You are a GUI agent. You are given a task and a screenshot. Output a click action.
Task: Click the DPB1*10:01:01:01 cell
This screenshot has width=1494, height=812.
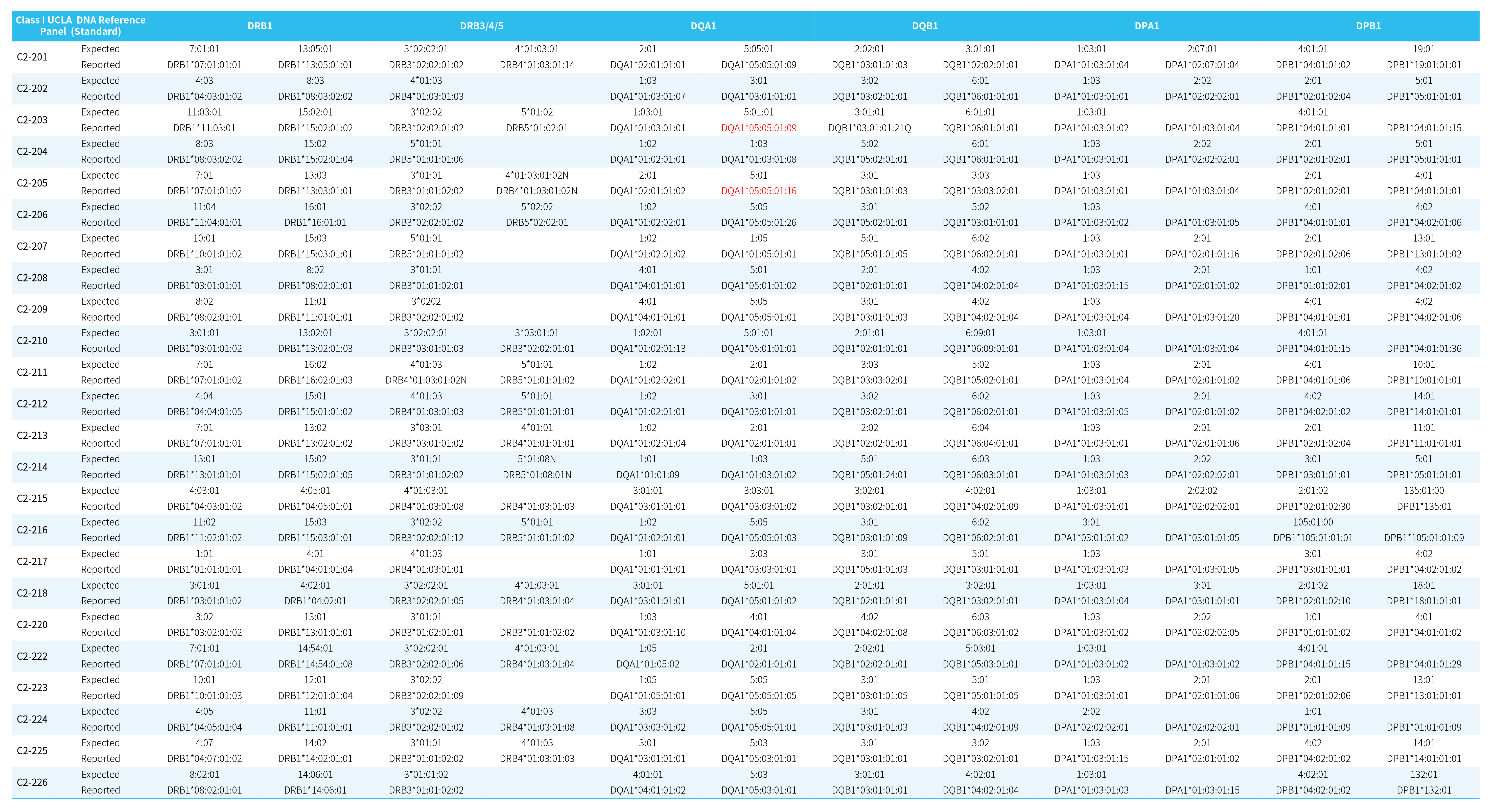coord(1424,380)
